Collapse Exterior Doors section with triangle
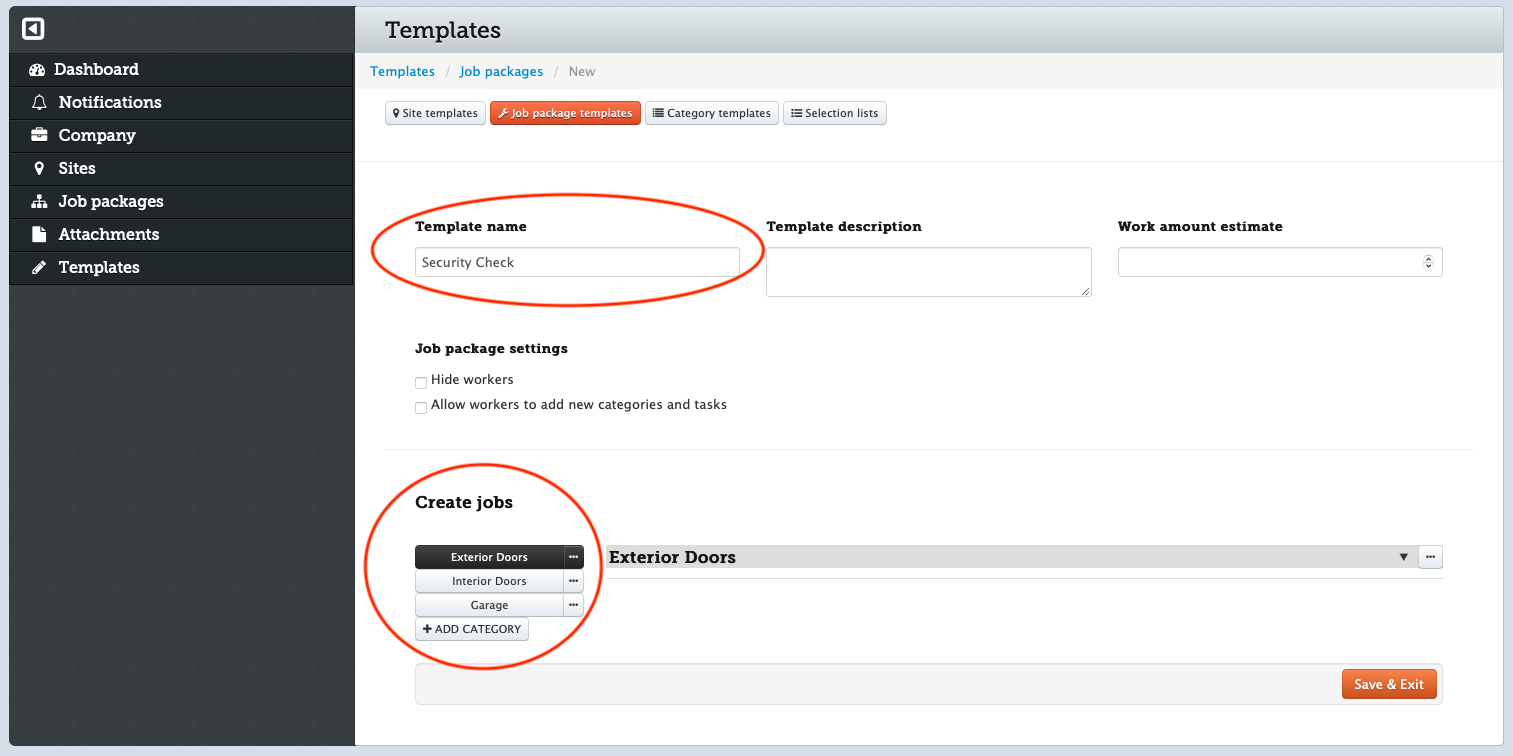Image resolution: width=1513 pixels, height=756 pixels. pyautogui.click(x=1403, y=557)
